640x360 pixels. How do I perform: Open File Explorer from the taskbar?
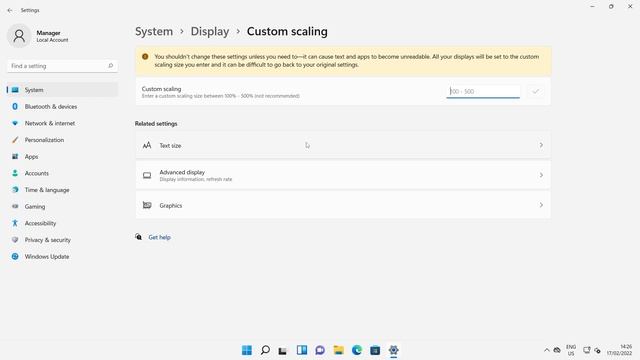[338, 350]
